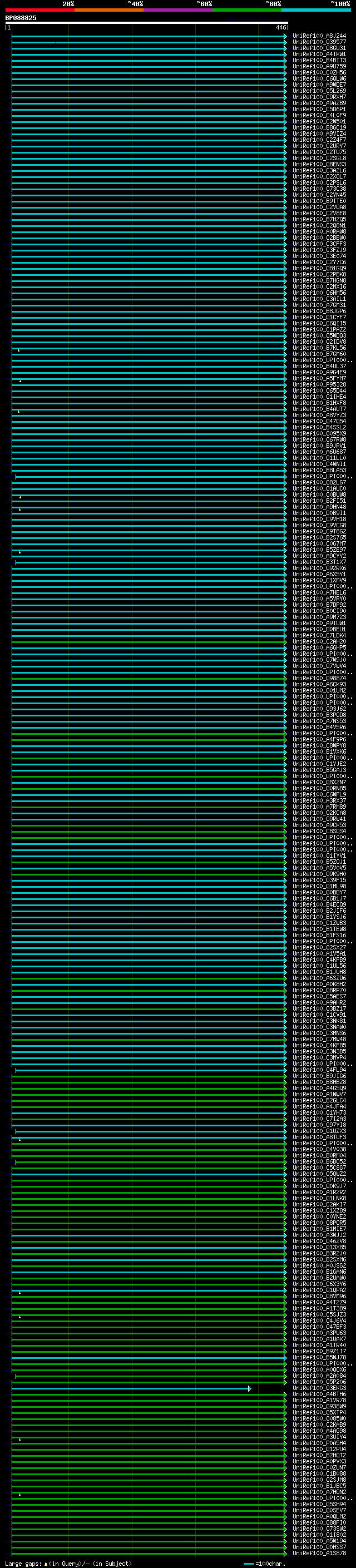This screenshot has height=1568, width=356.
Task: Select the UniRef100_Q3EKG3 label
Action: (x=319, y=1388)
